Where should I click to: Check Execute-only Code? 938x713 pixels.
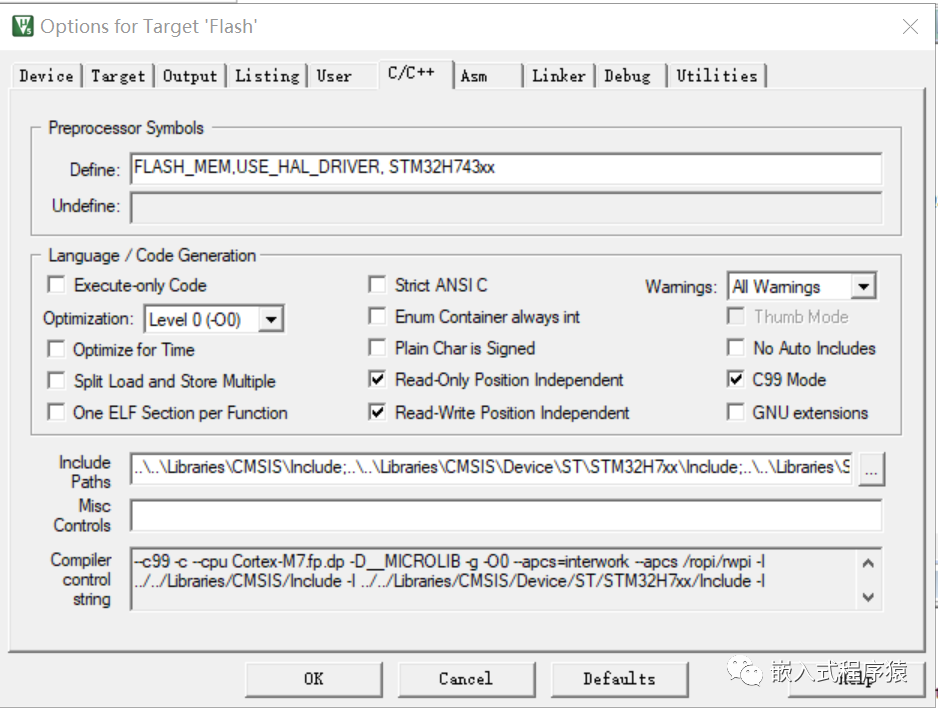(x=57, y=285)
